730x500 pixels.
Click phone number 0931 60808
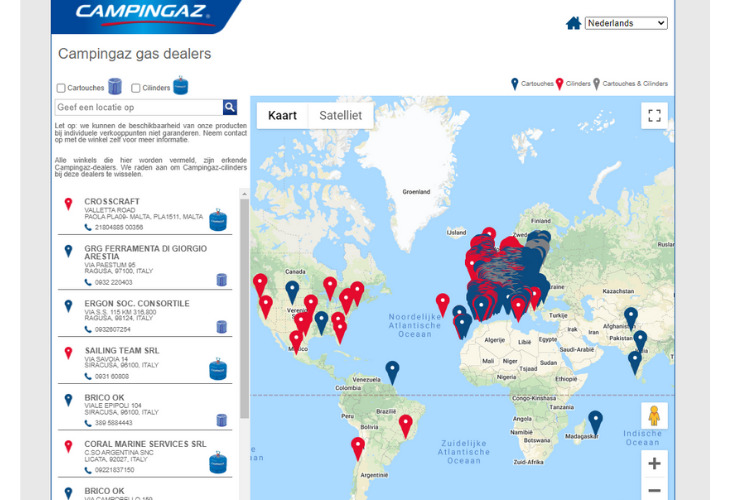[112, 376]
